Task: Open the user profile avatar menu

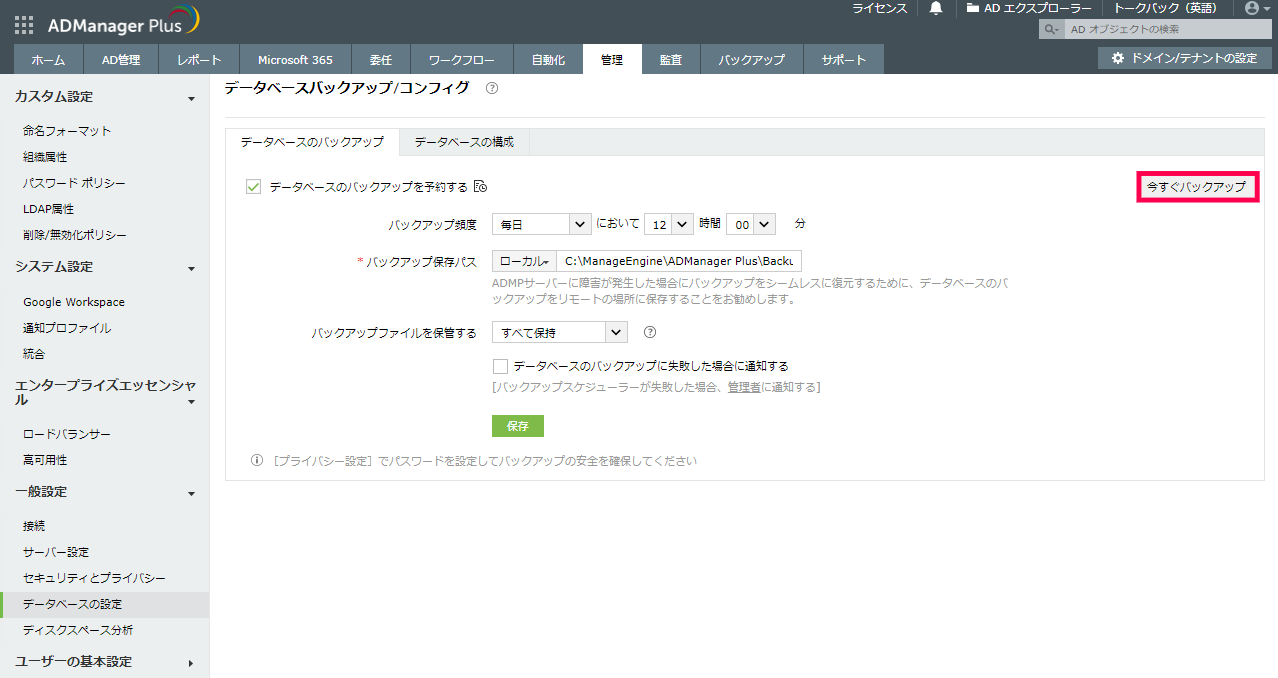Action: point(1251,8)
